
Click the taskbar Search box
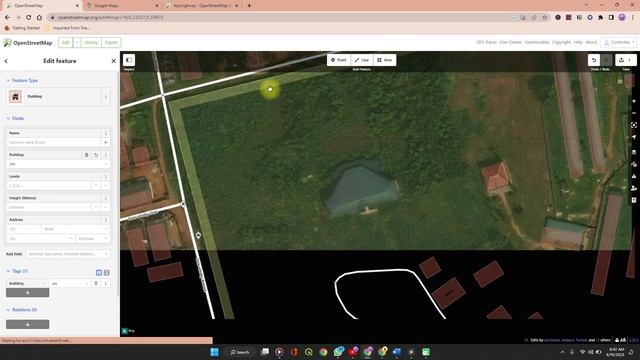[240, 352]
